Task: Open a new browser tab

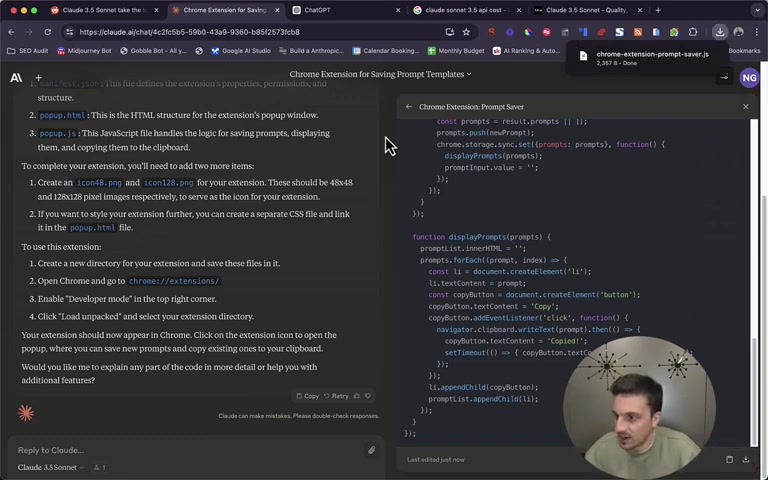Action: (x=658, y=10)
